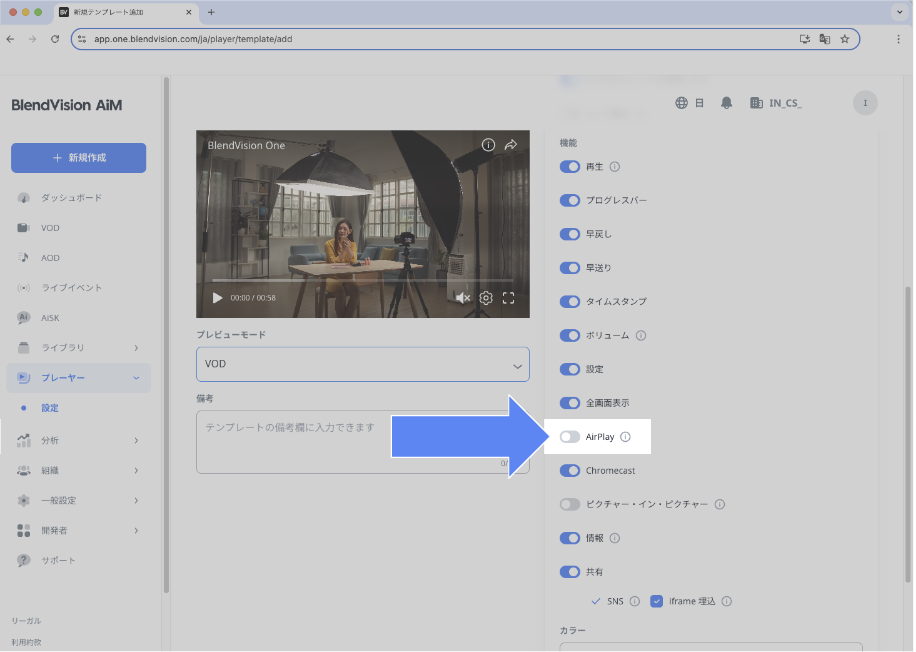Select the 新規テンプレート追加 browser tab
The image size is (916, 652).
(127, 12)
